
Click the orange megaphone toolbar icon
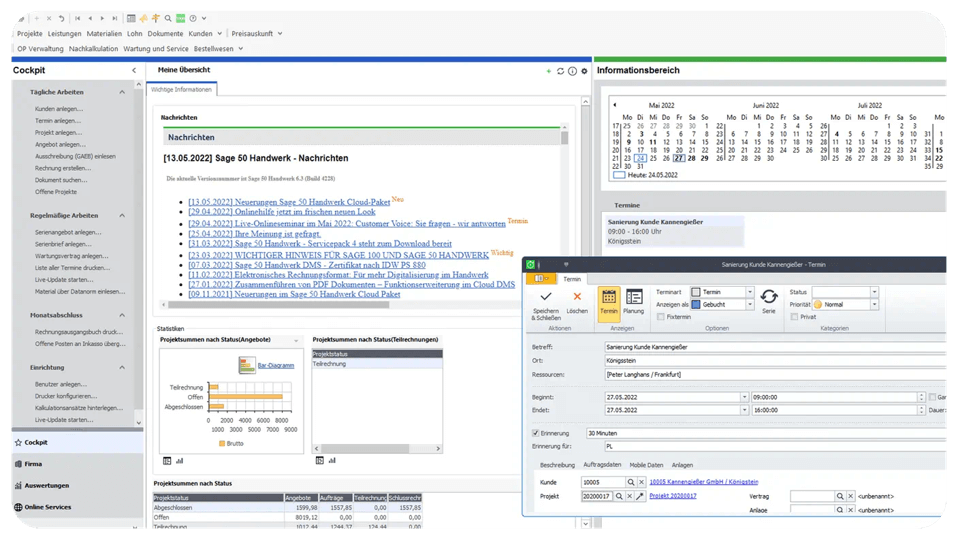point(144,18)
